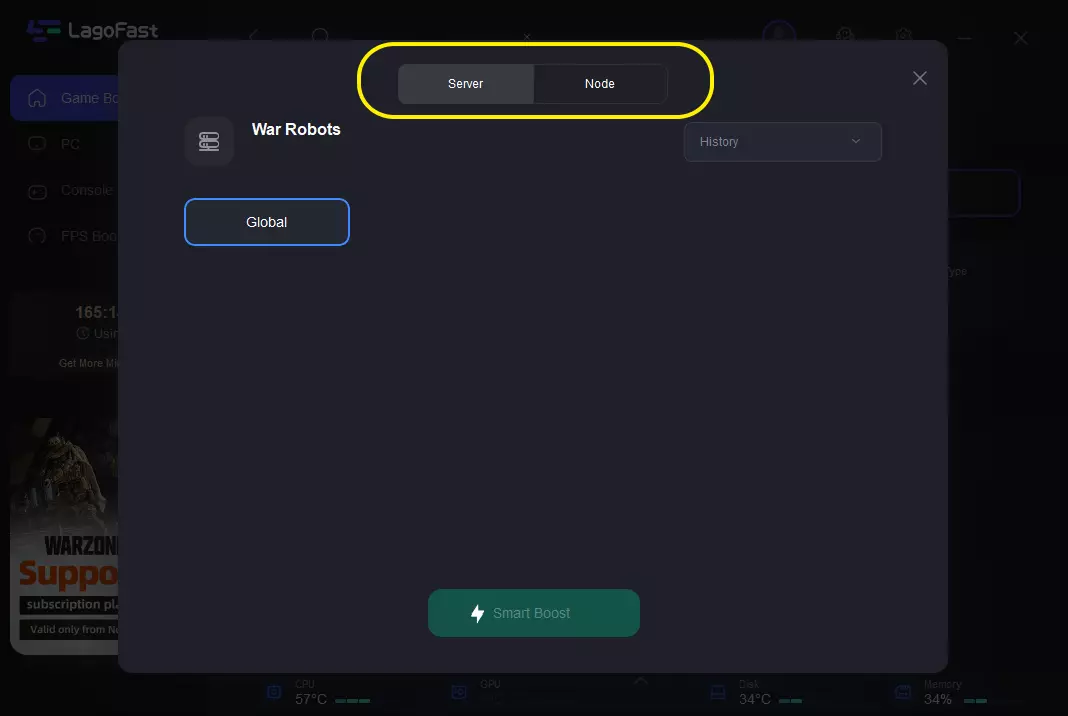1068x716 pixels.
Task: Click the War Robots title text
Action: click(x=296, y=129)
